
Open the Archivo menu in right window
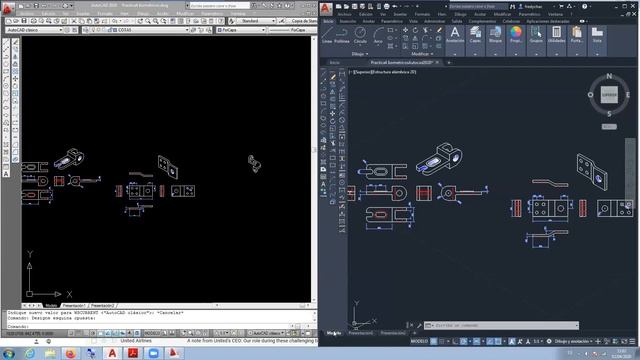[x=344, y=14]
